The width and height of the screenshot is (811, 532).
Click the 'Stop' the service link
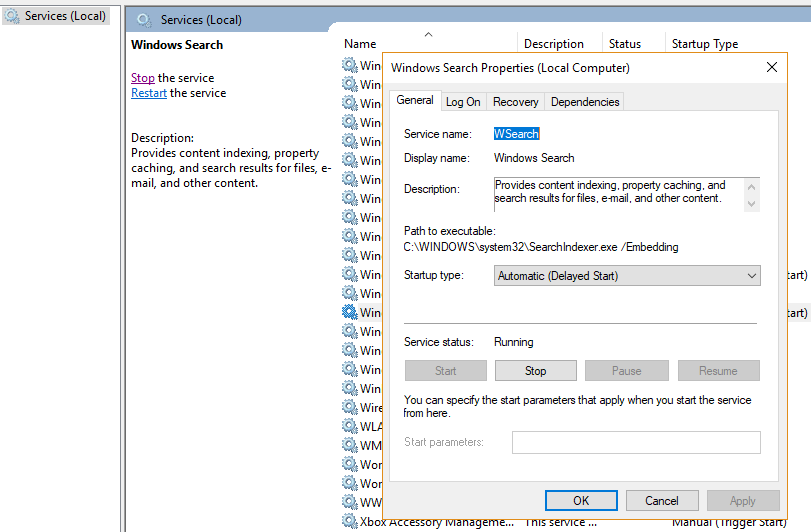coord(143,78)
